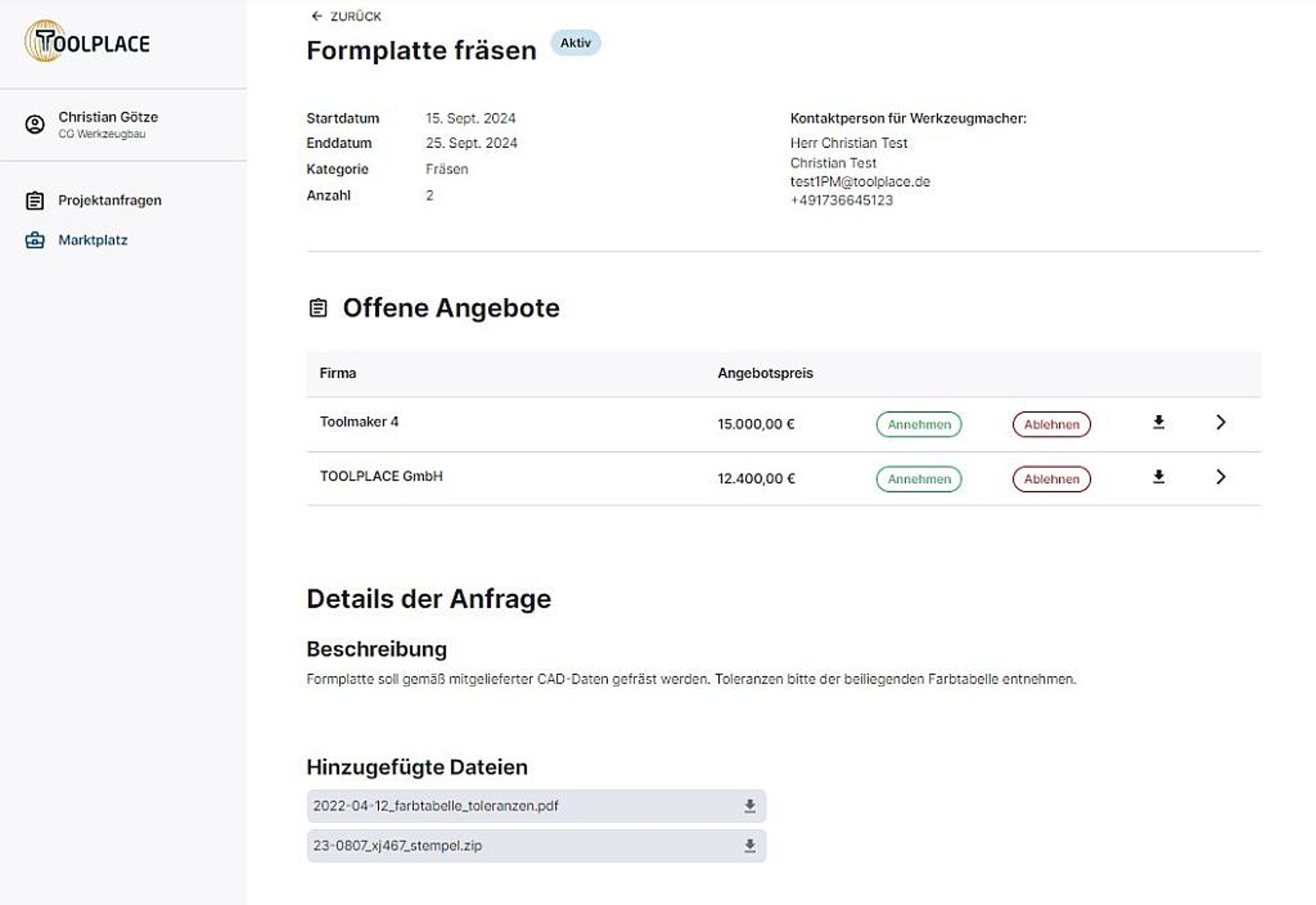
Task: Click the TOOLPLACE logo
Action: point(87,43)
